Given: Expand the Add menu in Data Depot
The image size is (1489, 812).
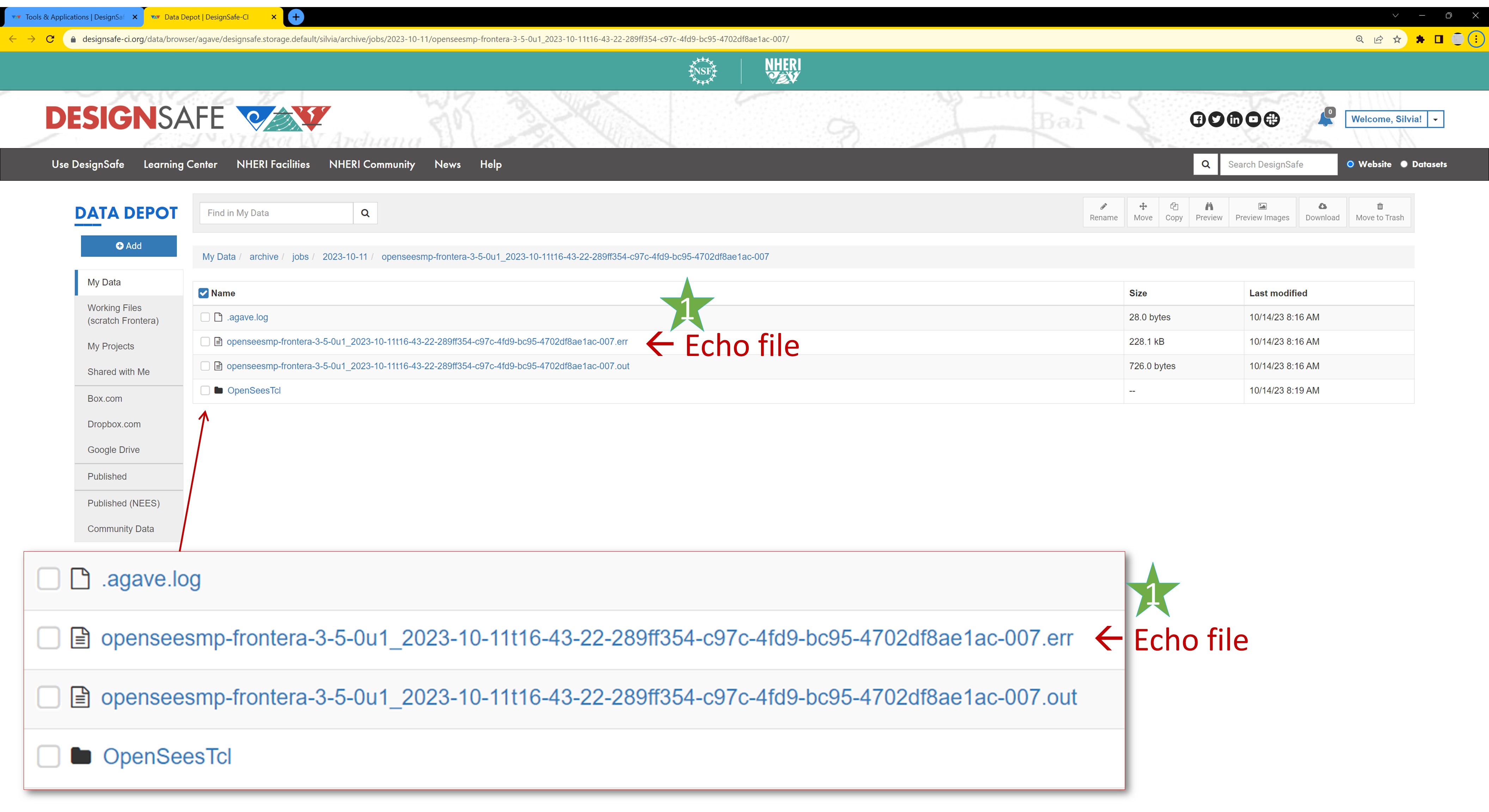Looking at the screenshot, I should pyautogui.click(x=128, y=246).
